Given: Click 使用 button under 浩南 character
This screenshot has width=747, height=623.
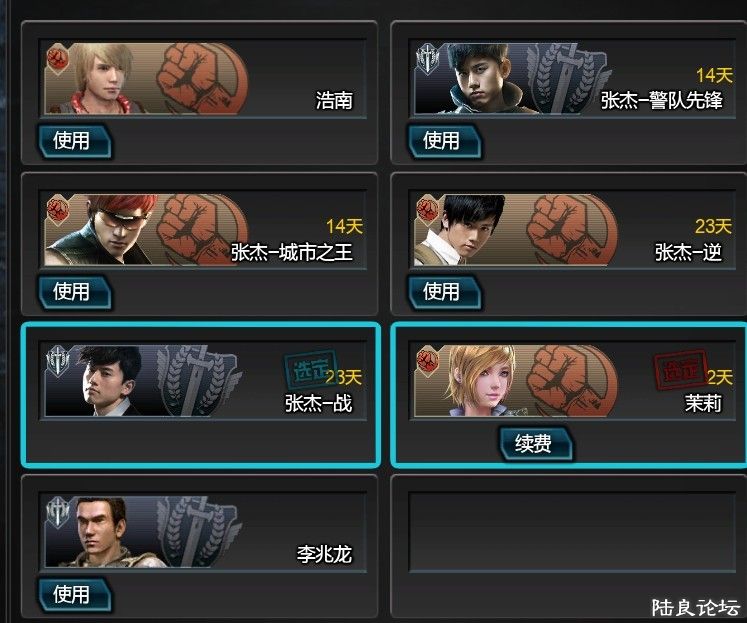Looking at the screenshot, I should [75, 141].
